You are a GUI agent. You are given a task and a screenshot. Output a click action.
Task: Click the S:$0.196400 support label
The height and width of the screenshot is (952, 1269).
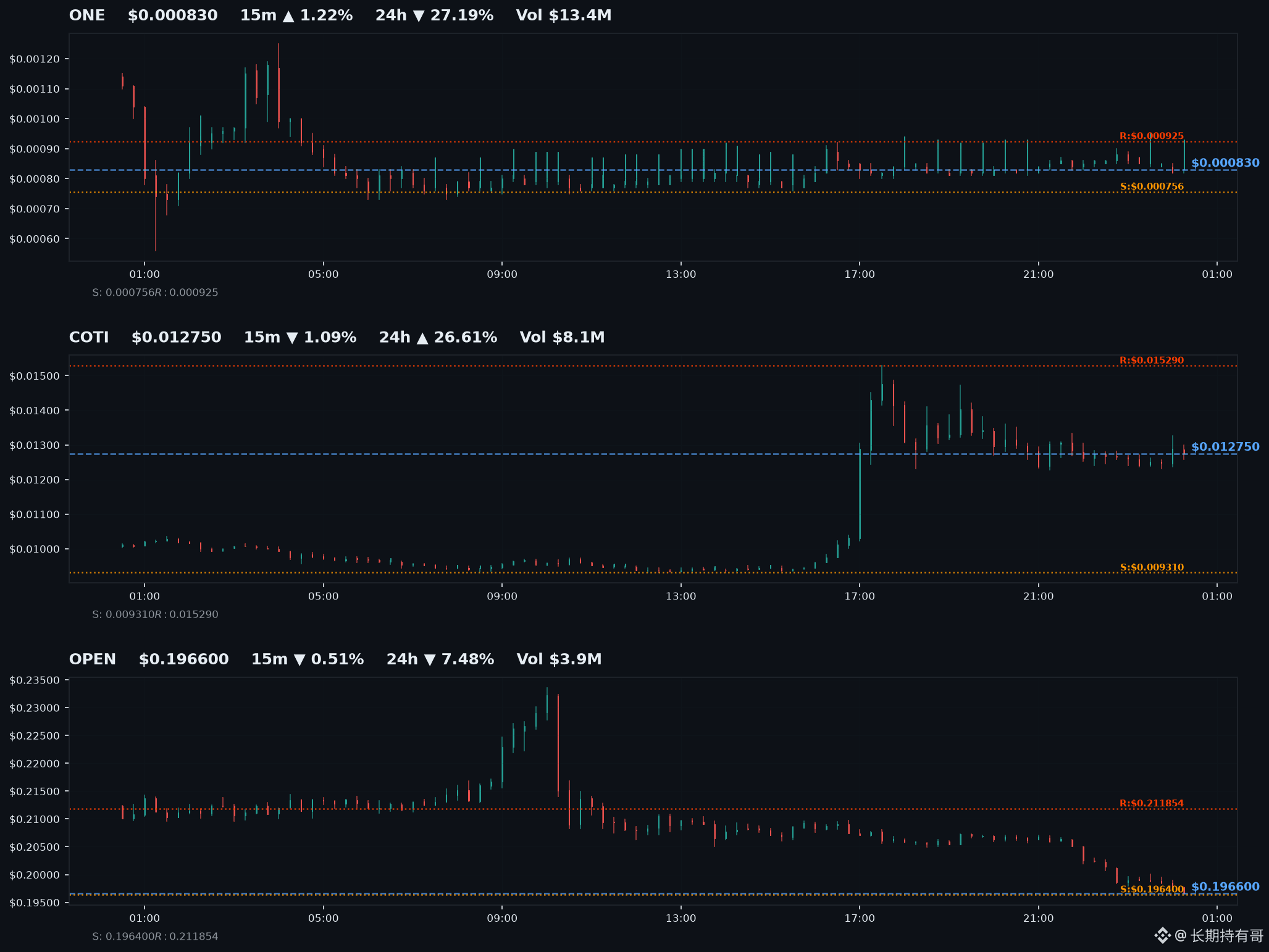(1152, 890)
